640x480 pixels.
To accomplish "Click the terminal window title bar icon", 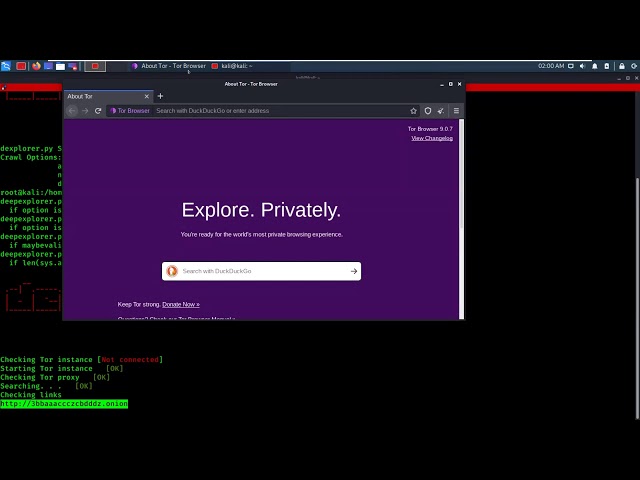I will pos(3,87).
